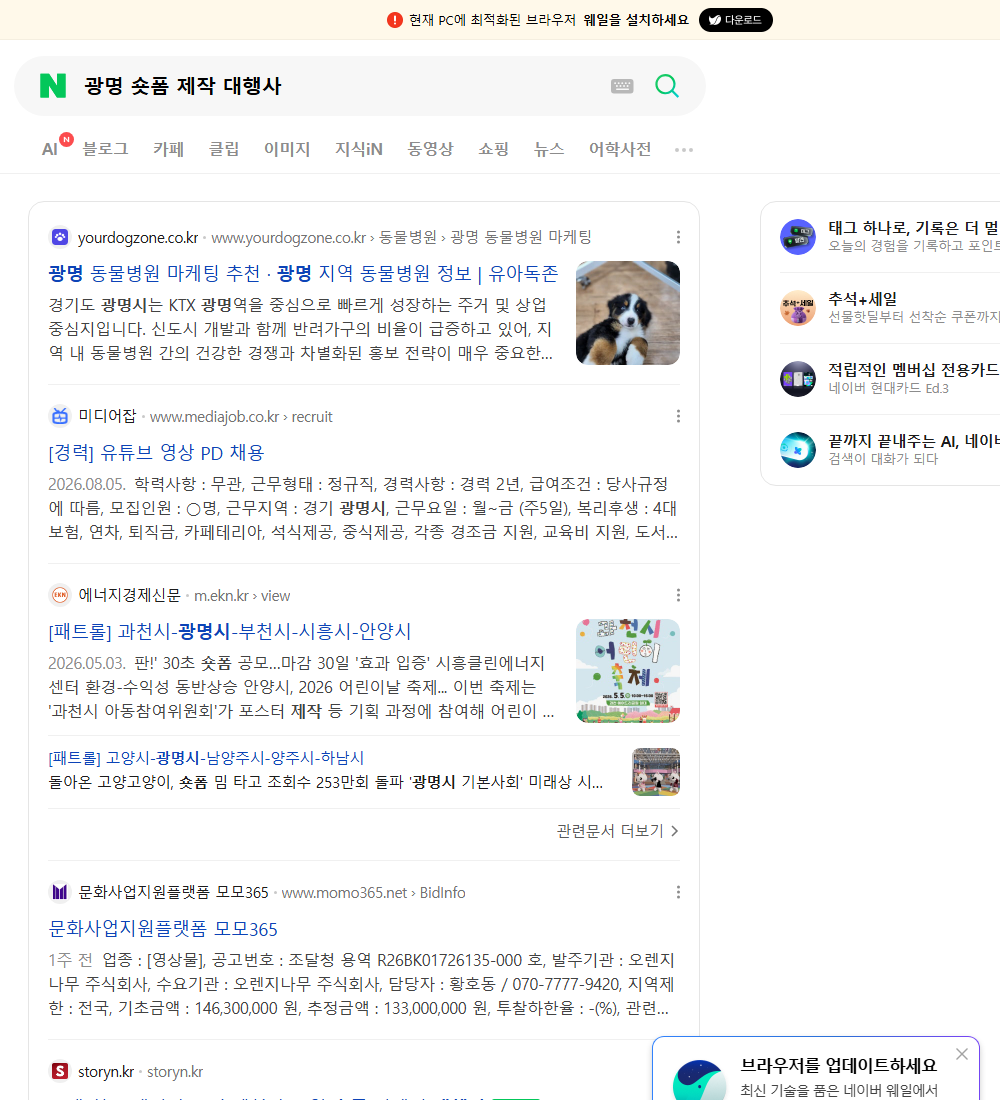Switch to the 쇼핑 tab
This screenshot has height=1100, width=1000.
493,149
